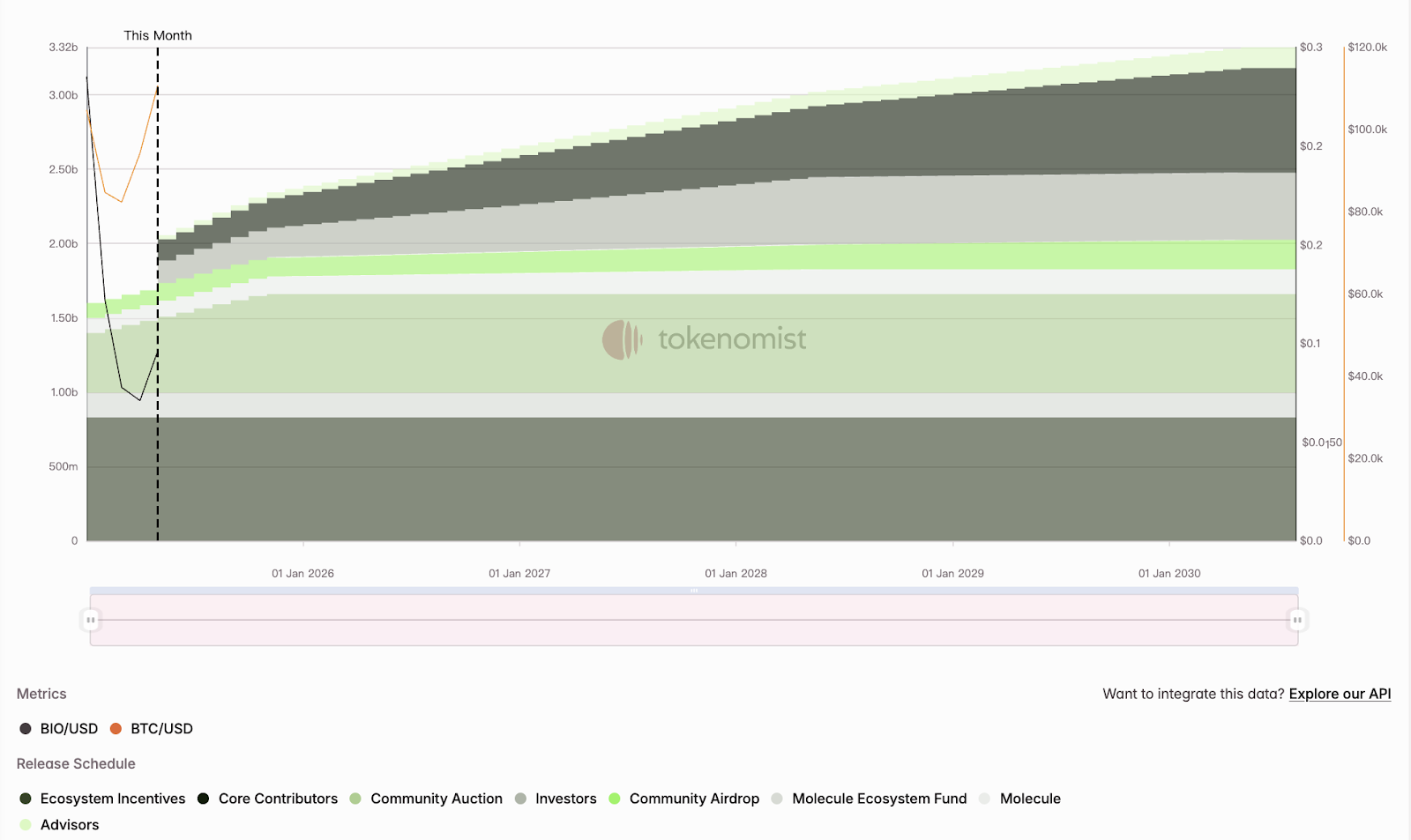Click the $60.0k BTC axis label
Screen dimensions: 1411x840
point(1365,294)
